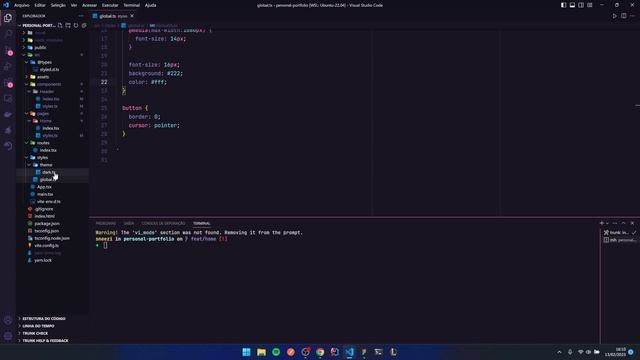
Task: Expand TRUNK HELP & FEEDBACK section
Action: tap(45, 340)
